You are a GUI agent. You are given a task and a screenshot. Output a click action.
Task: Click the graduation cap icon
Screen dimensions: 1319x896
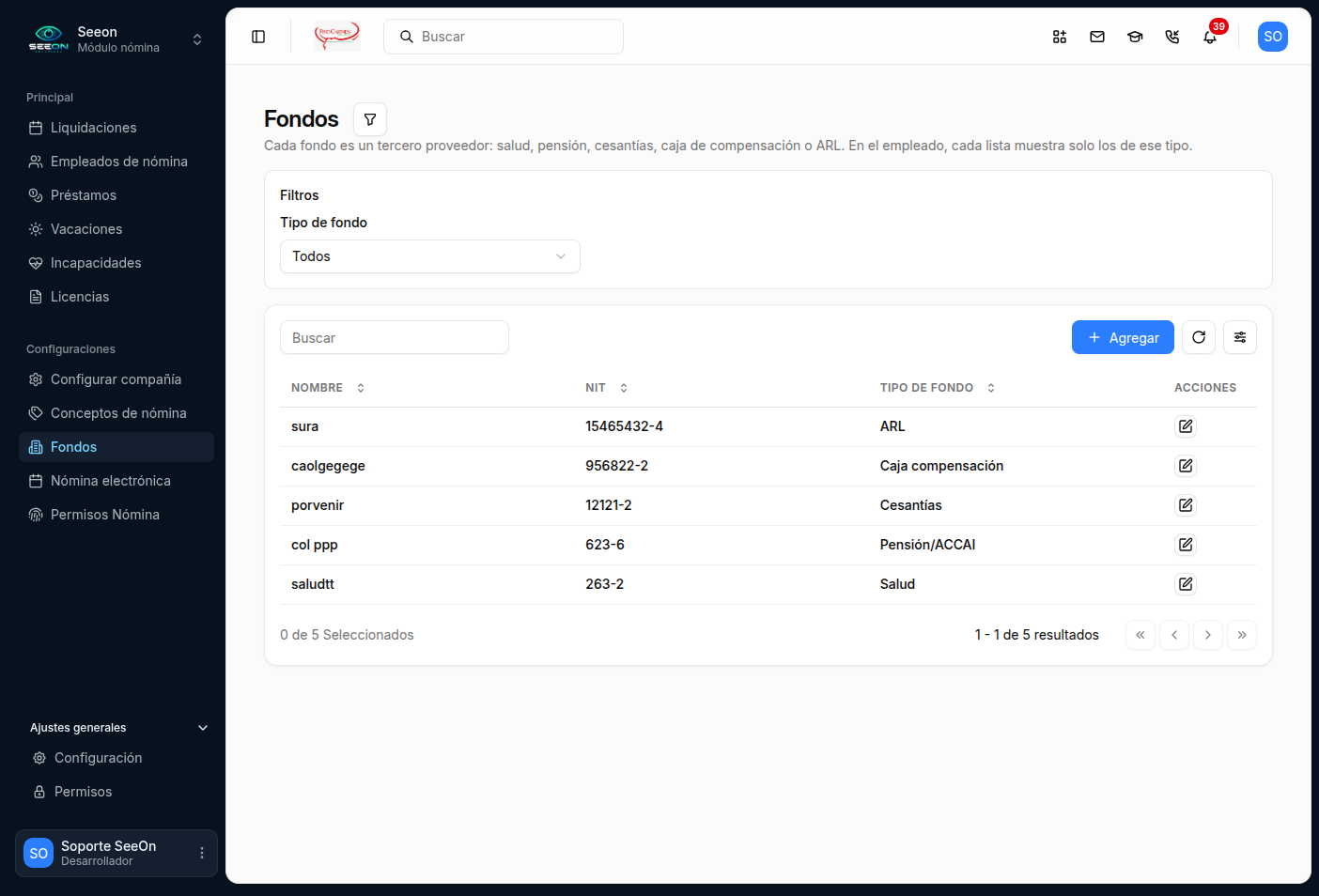pyautogui.click(x=1135, y=37)
